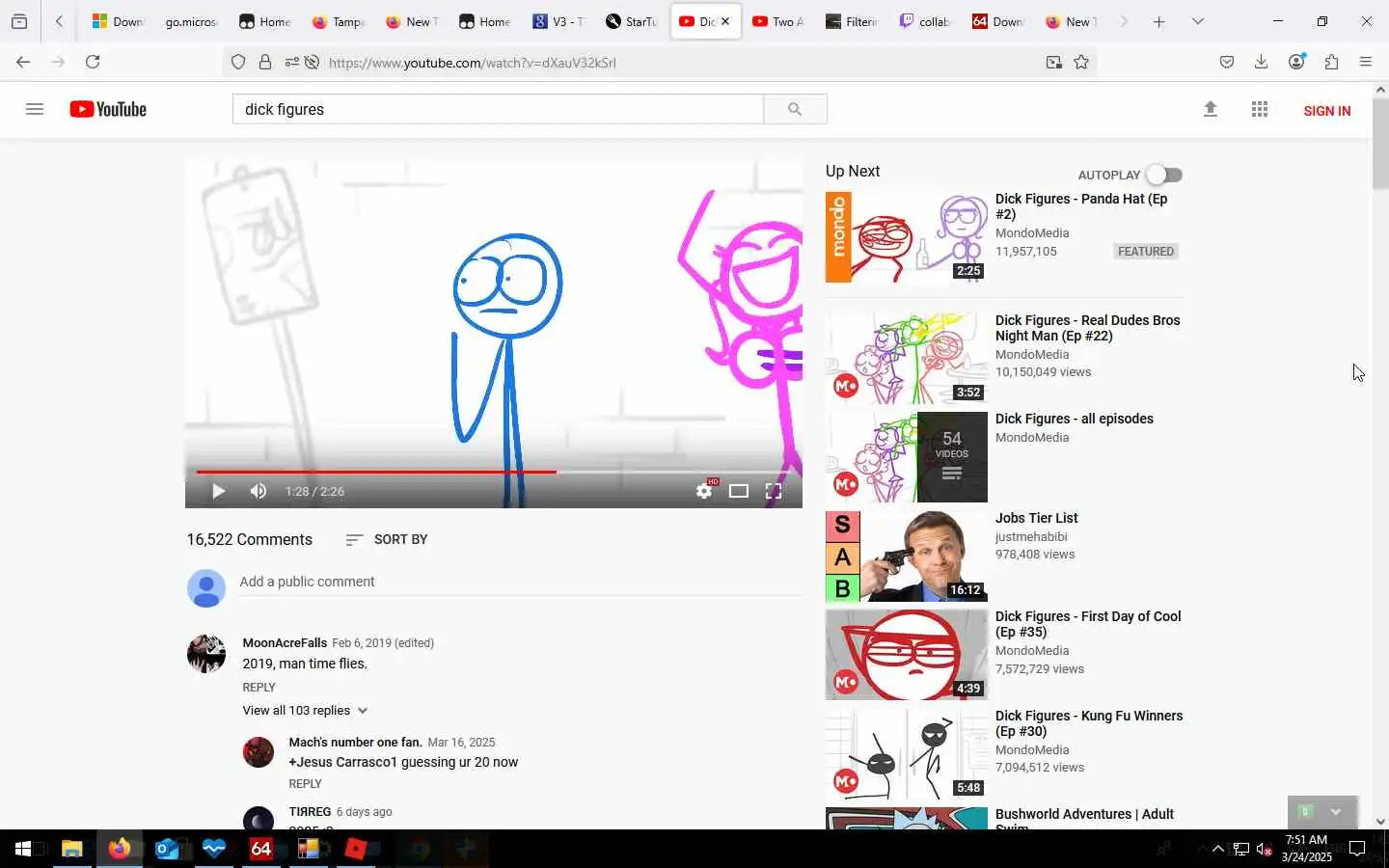Switch to the collab tab

[925, 21]
